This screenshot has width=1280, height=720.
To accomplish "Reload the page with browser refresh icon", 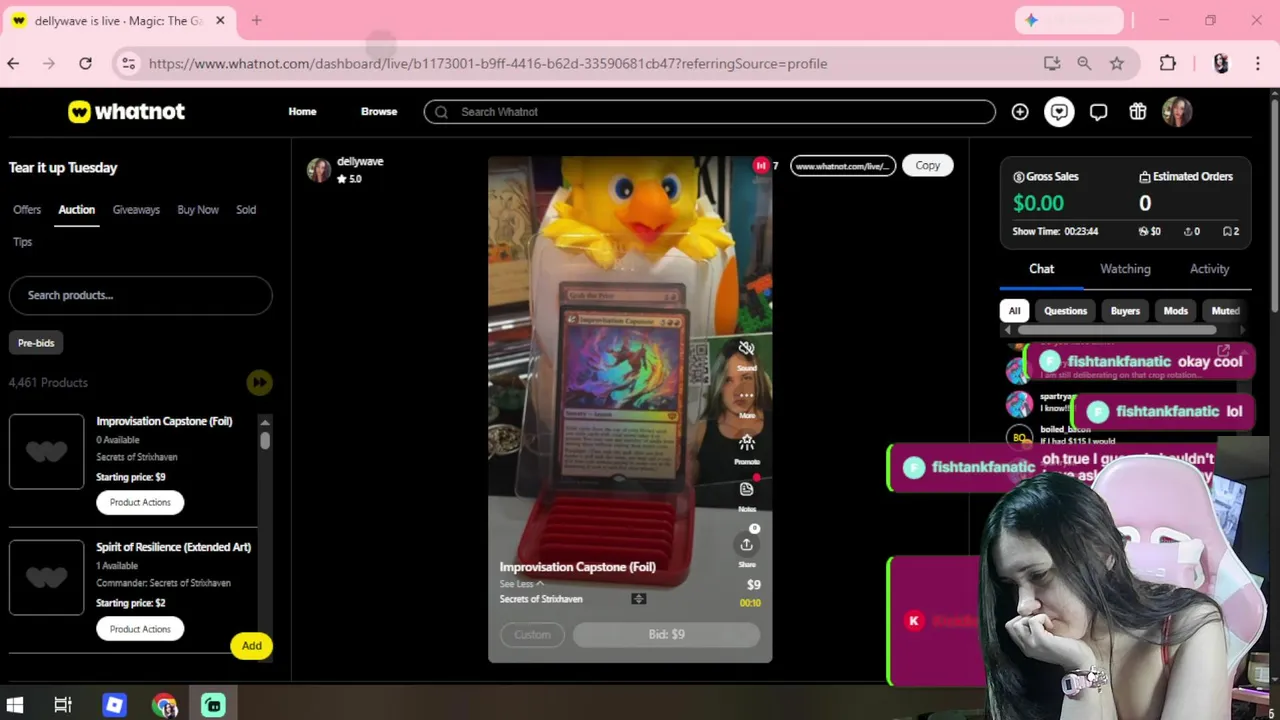I will [86, 63].
